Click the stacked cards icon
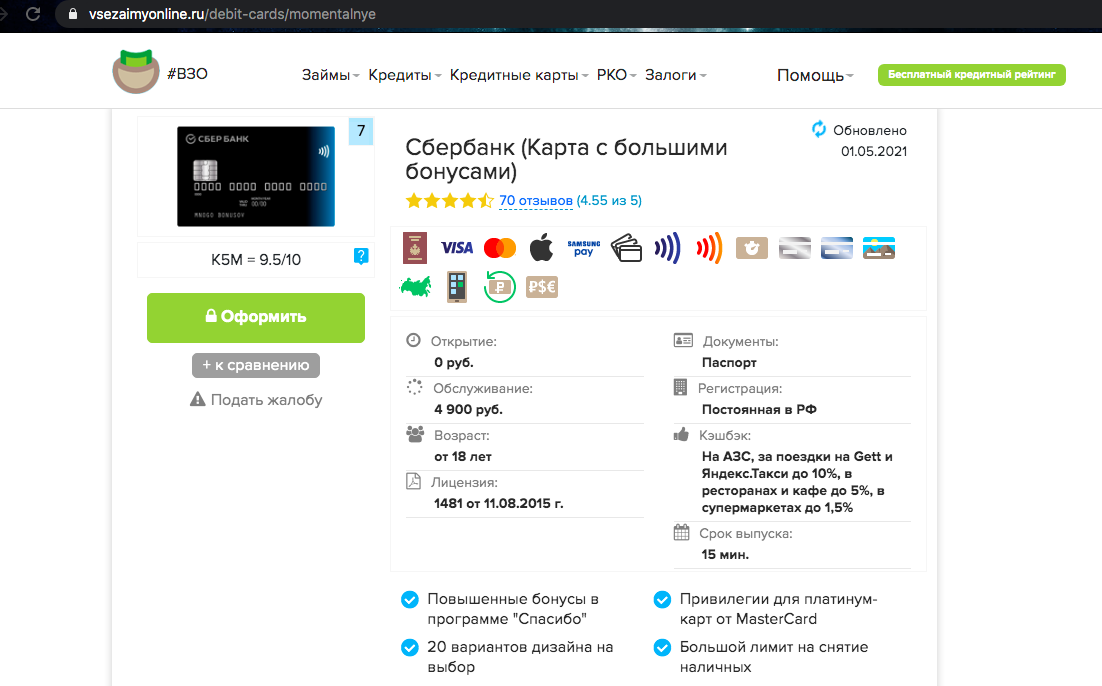 coord(626,248)
